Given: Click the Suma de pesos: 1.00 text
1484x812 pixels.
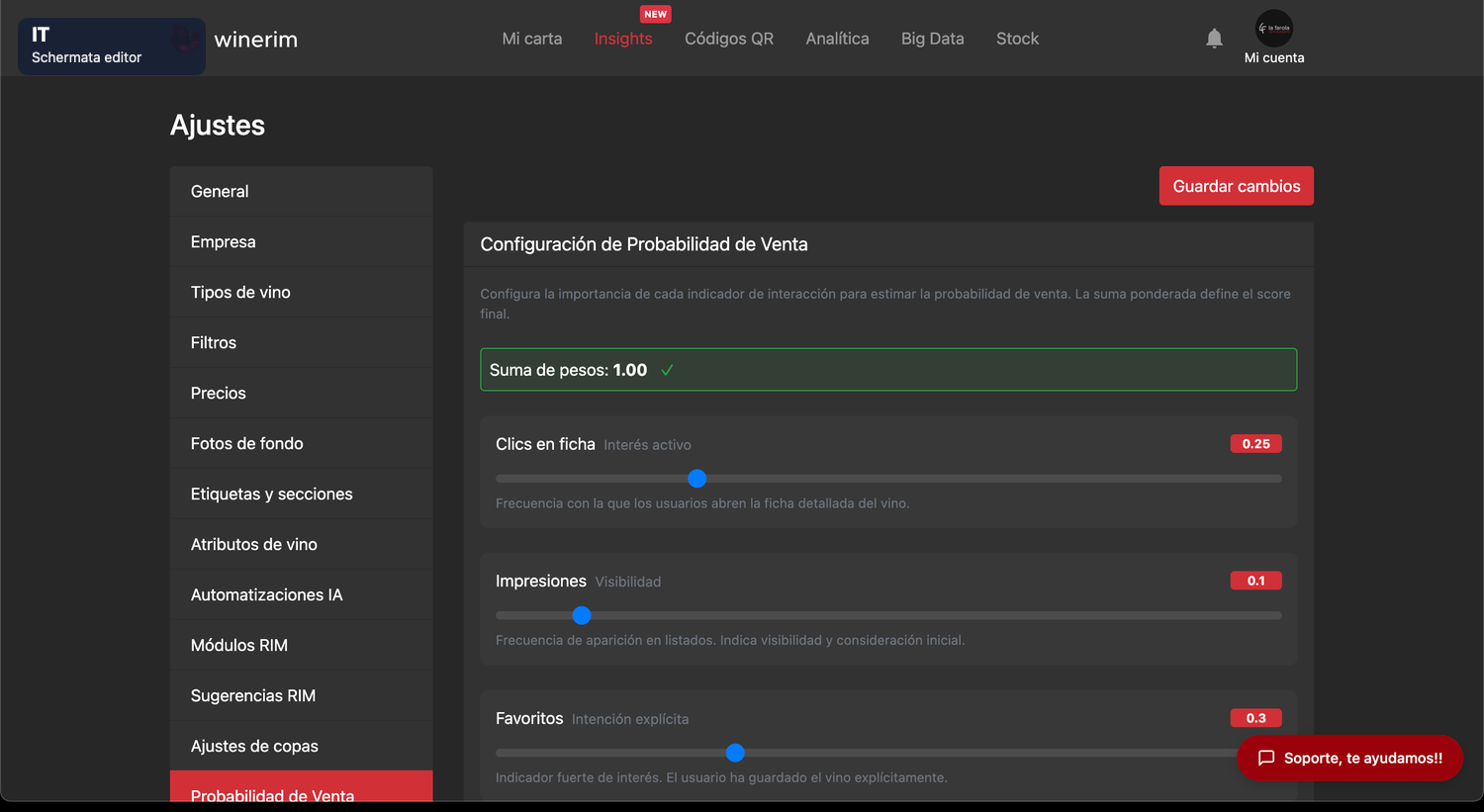Looking at the screenshot, I should 568,370.
